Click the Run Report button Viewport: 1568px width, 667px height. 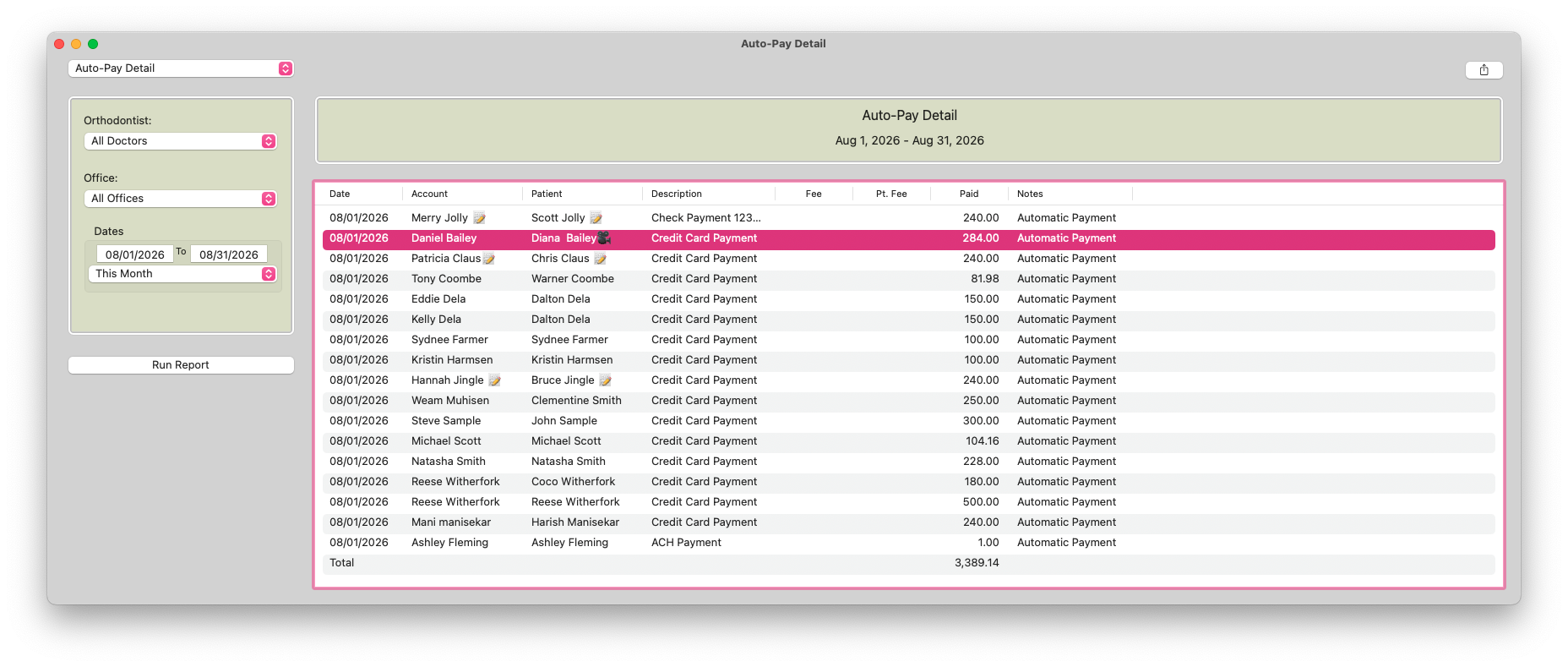point(181,365)
